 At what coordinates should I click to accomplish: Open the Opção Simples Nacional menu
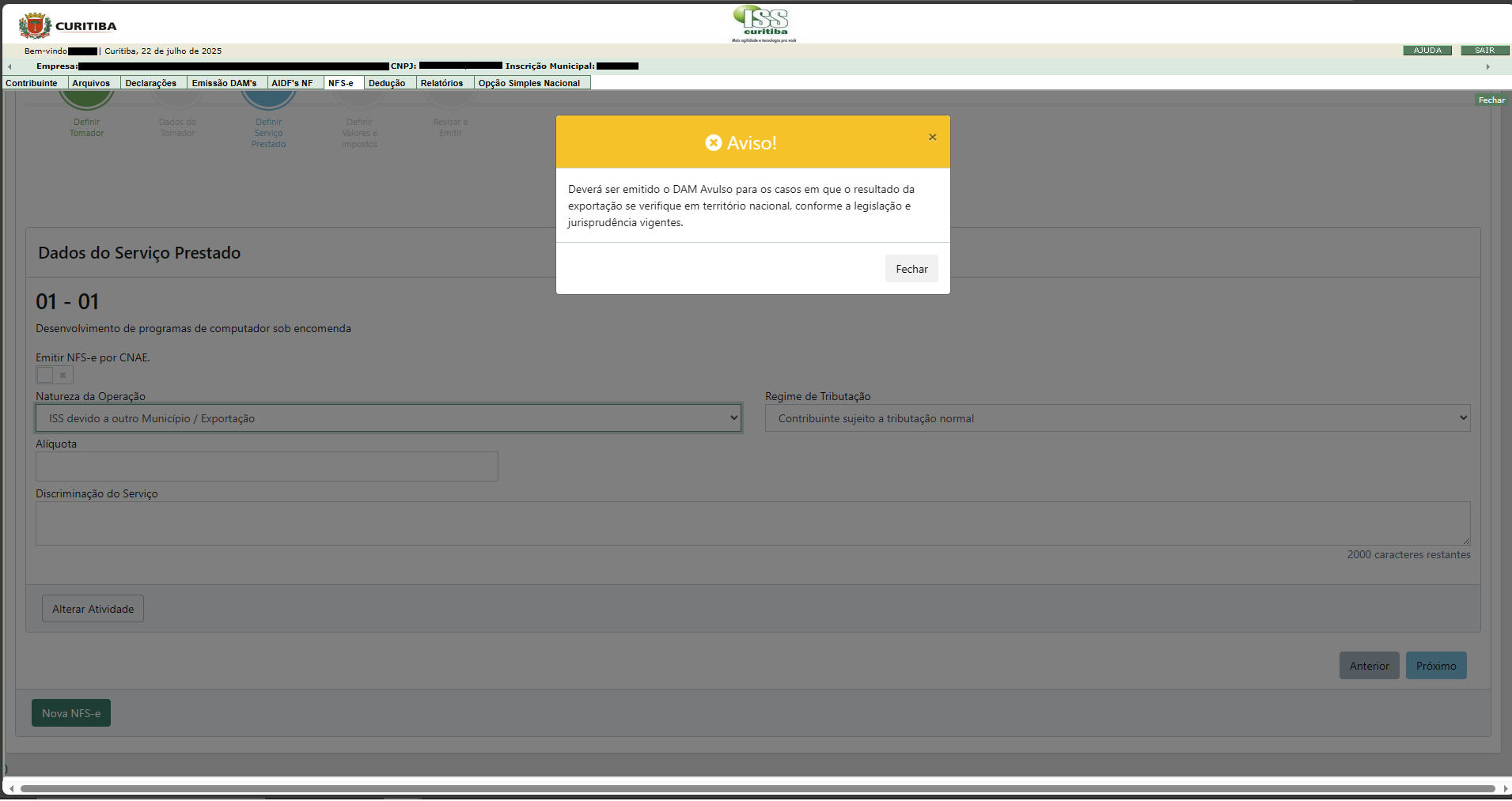[529, 83]
